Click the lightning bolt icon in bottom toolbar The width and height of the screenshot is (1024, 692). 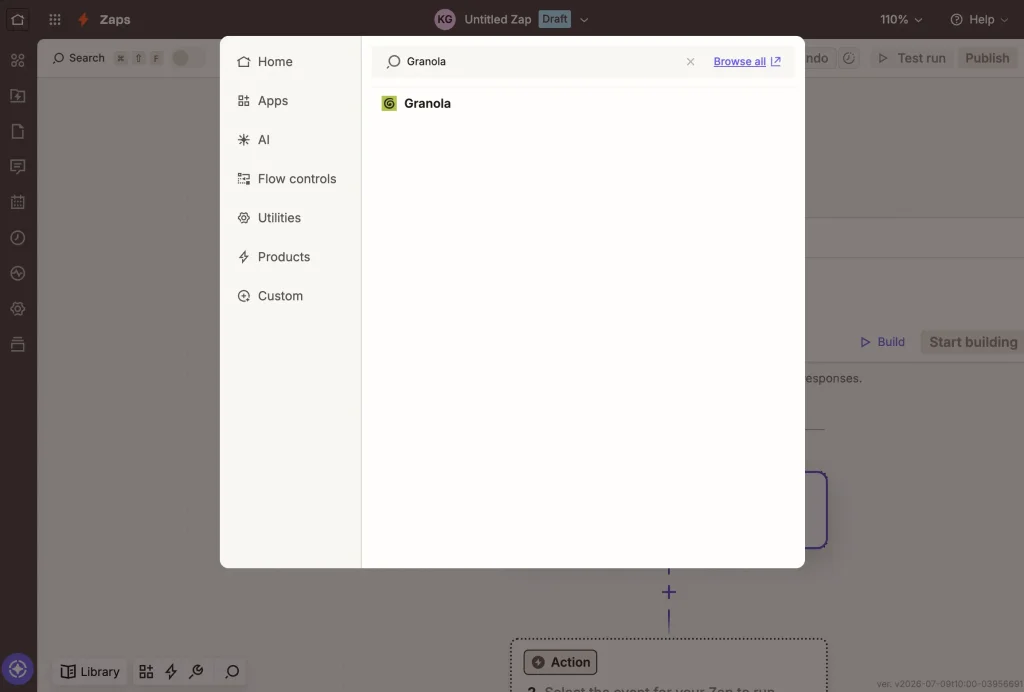[171, 672]
